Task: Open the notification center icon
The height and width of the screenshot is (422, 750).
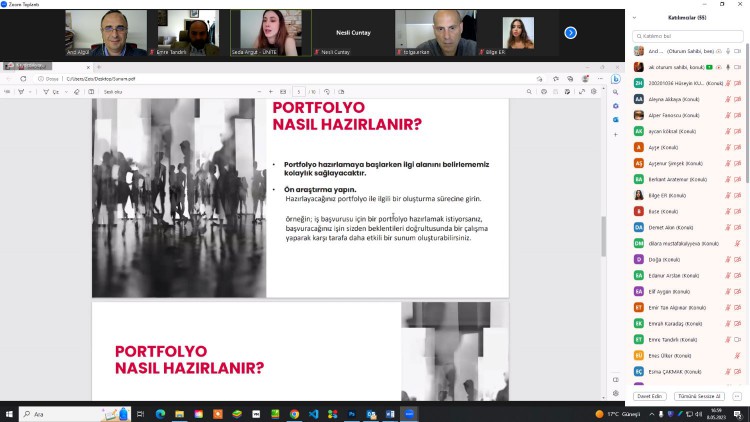Action: [738, 414]
